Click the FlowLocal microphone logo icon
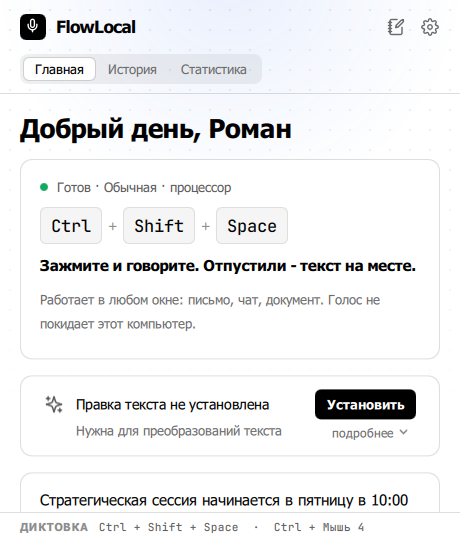 pyautogui.click(x=33, y=27)
